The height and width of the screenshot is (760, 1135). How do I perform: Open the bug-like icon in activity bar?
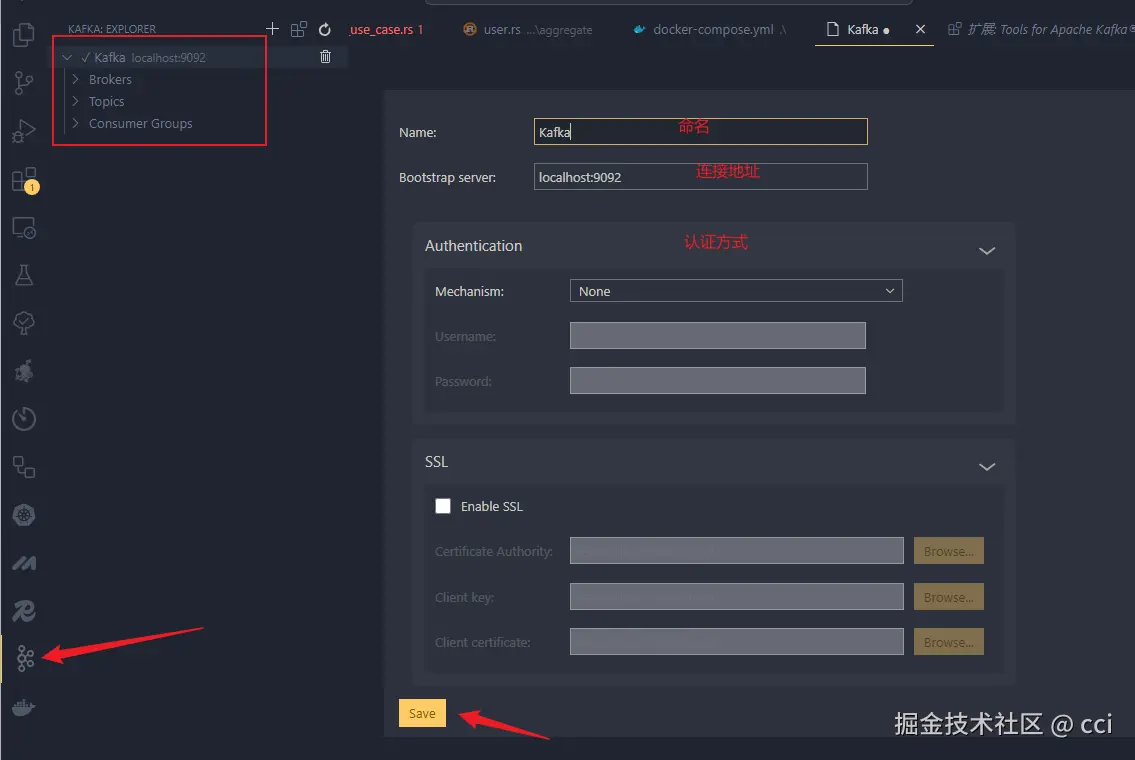pos(24,371)
